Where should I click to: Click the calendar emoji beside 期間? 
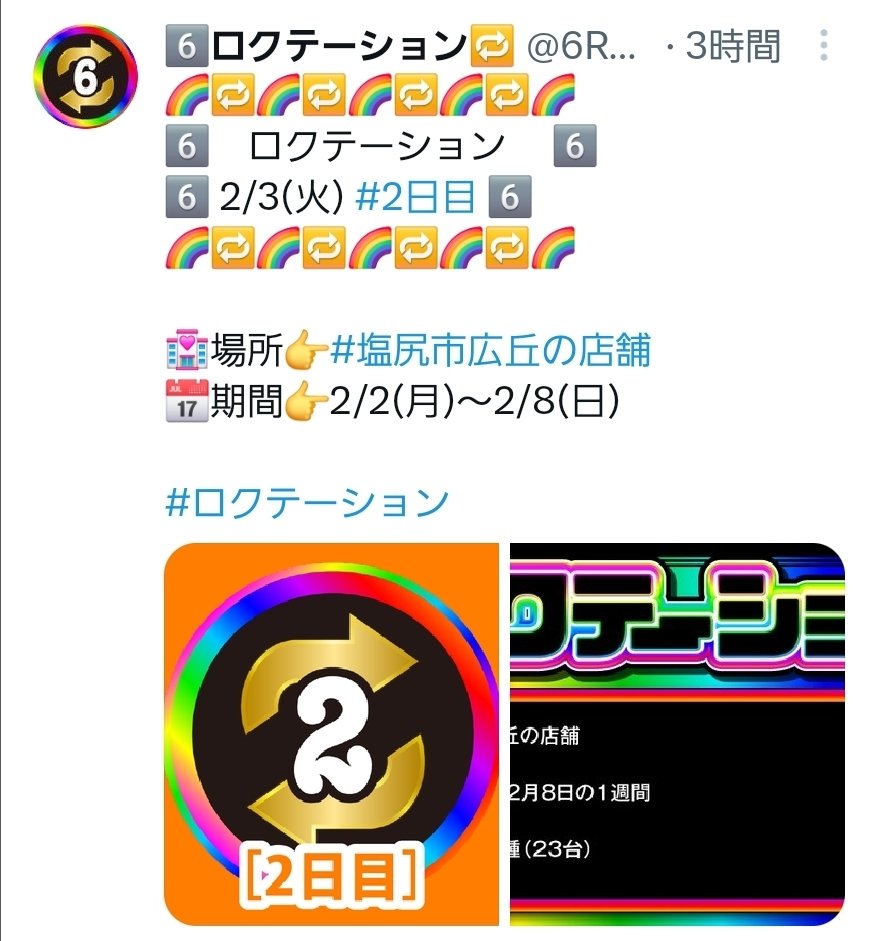187,400
